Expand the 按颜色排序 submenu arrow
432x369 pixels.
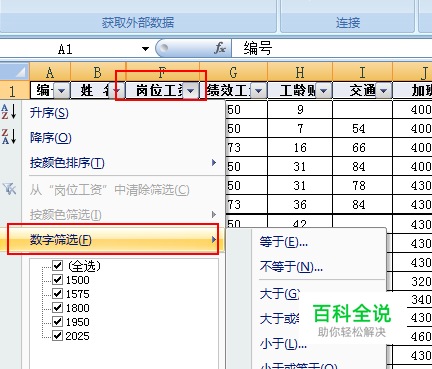click(214, 163)
